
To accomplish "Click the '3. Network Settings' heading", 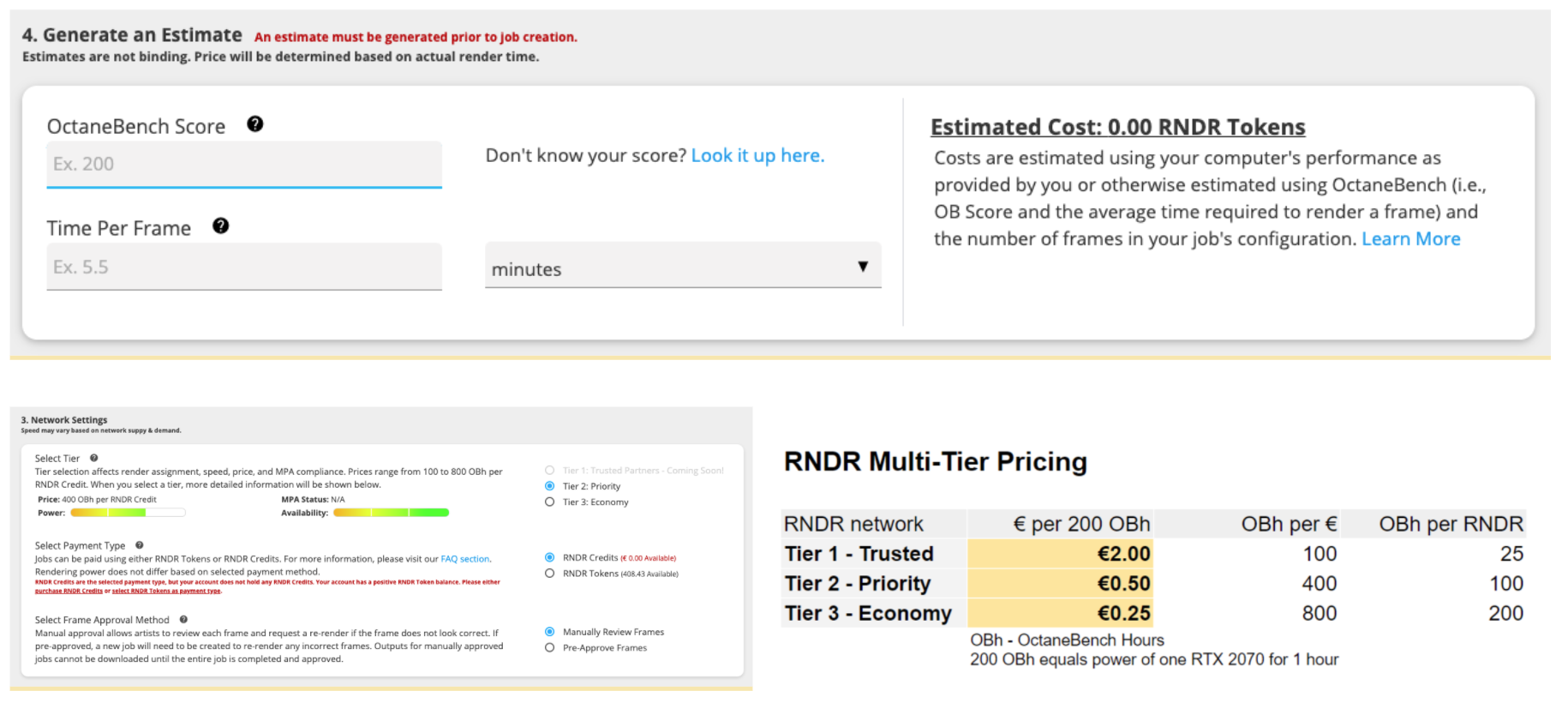I will pos(64,420).
